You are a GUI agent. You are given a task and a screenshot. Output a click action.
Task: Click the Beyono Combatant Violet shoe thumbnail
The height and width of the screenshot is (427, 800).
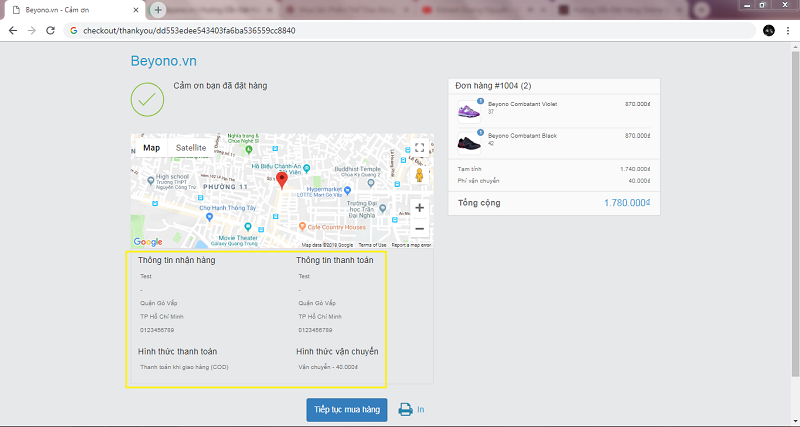469,111
